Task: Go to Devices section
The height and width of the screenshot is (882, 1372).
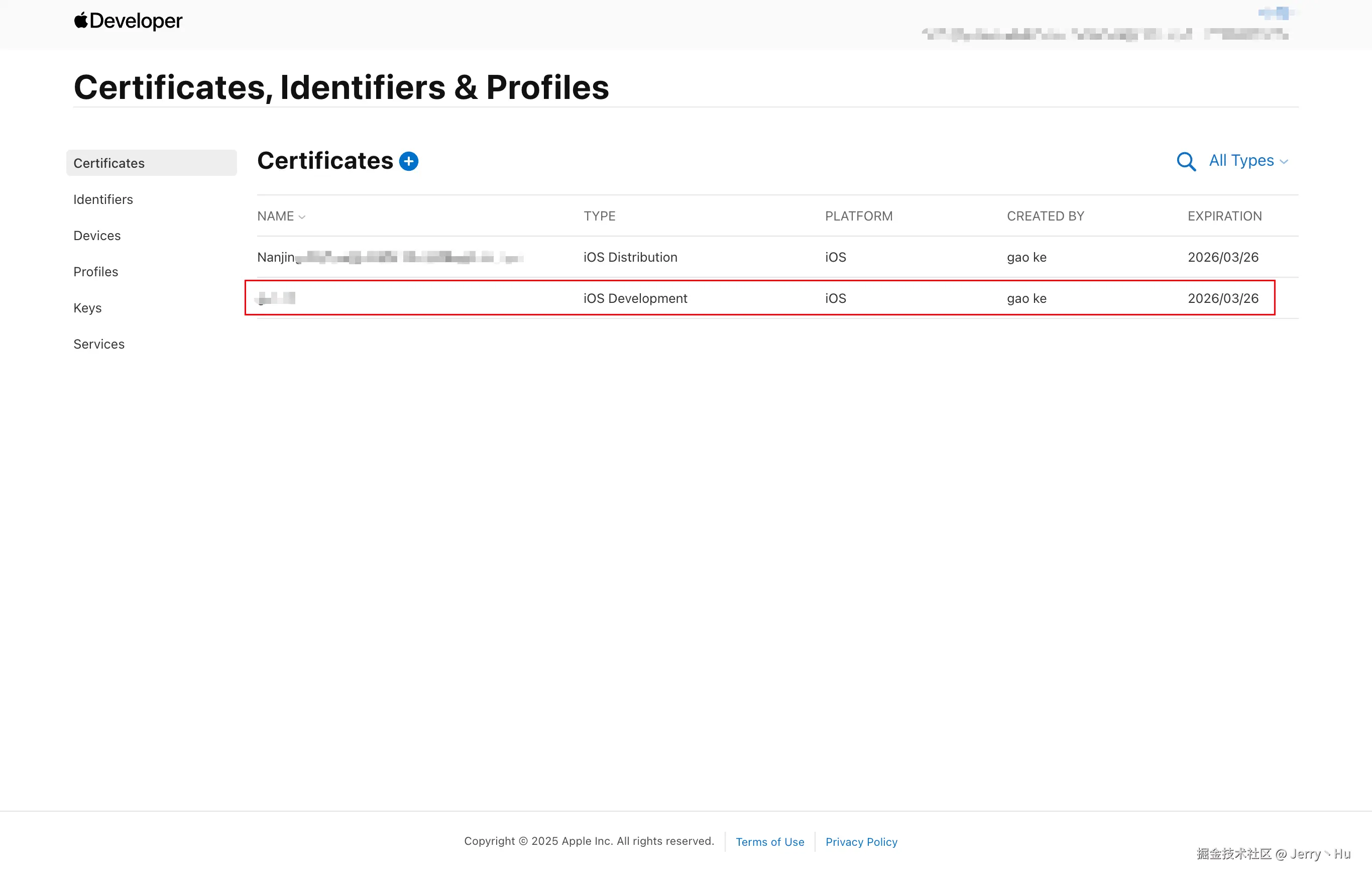Action: click(x=97, y=236)
